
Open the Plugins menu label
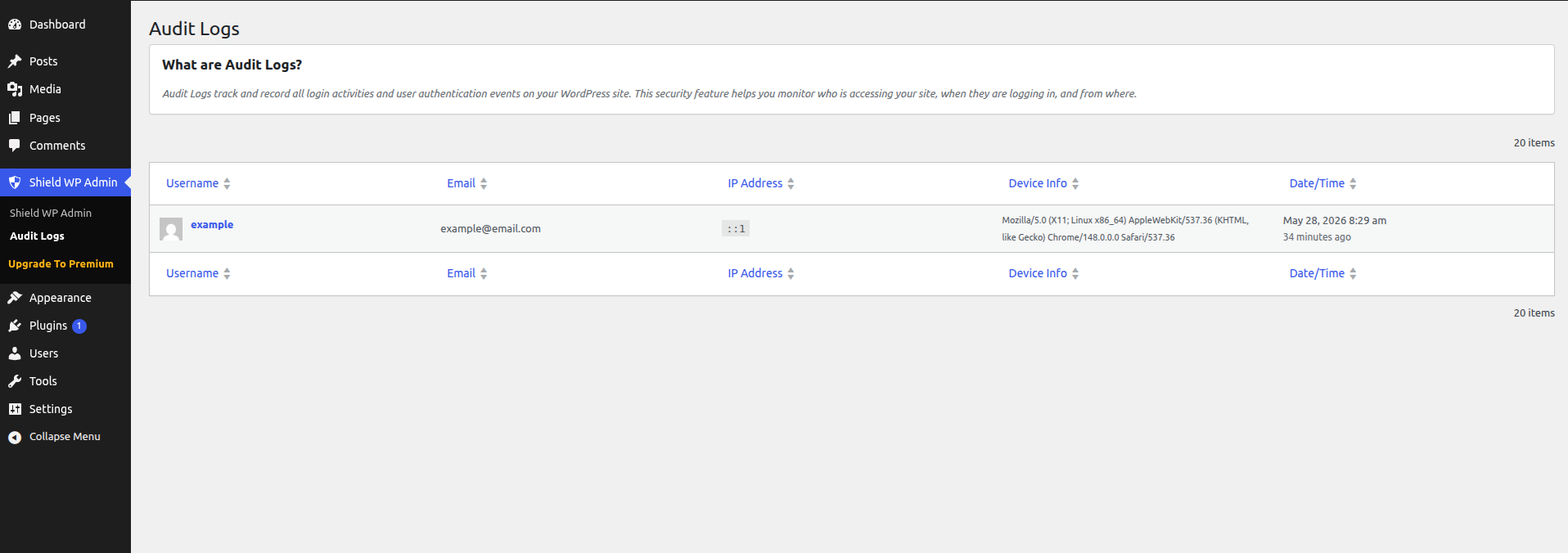(48, 326)
